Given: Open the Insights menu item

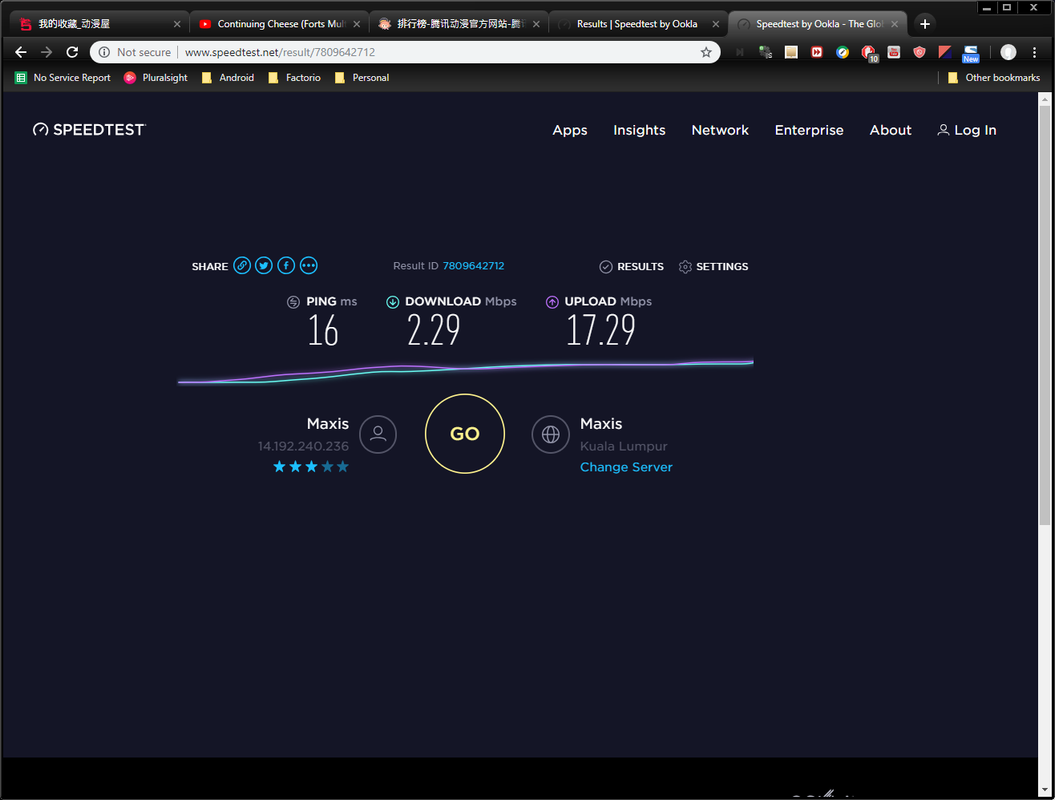Looking at the screenshot, I should (x=639, y=130).
